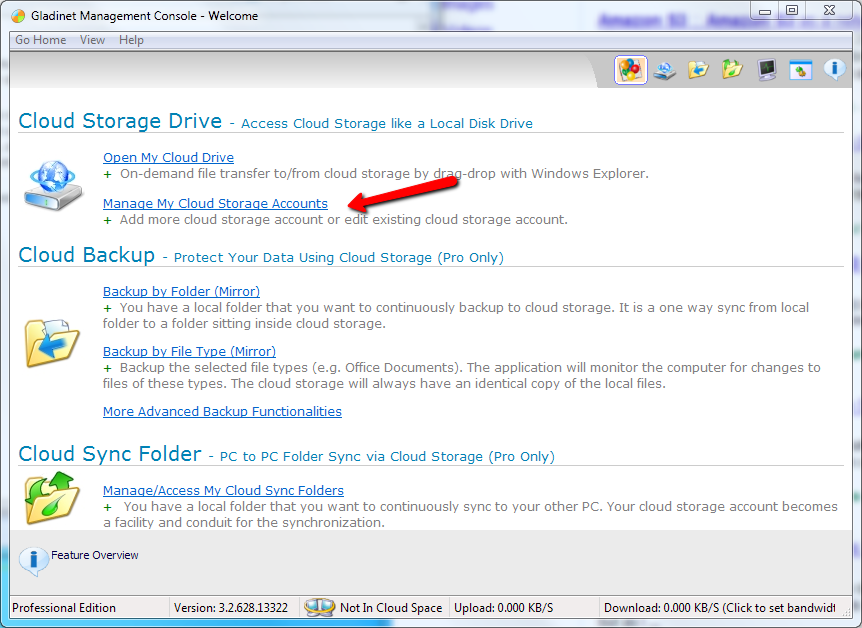862x628 pixels.
Task: Open the Help menu
Action: [131, 40]
